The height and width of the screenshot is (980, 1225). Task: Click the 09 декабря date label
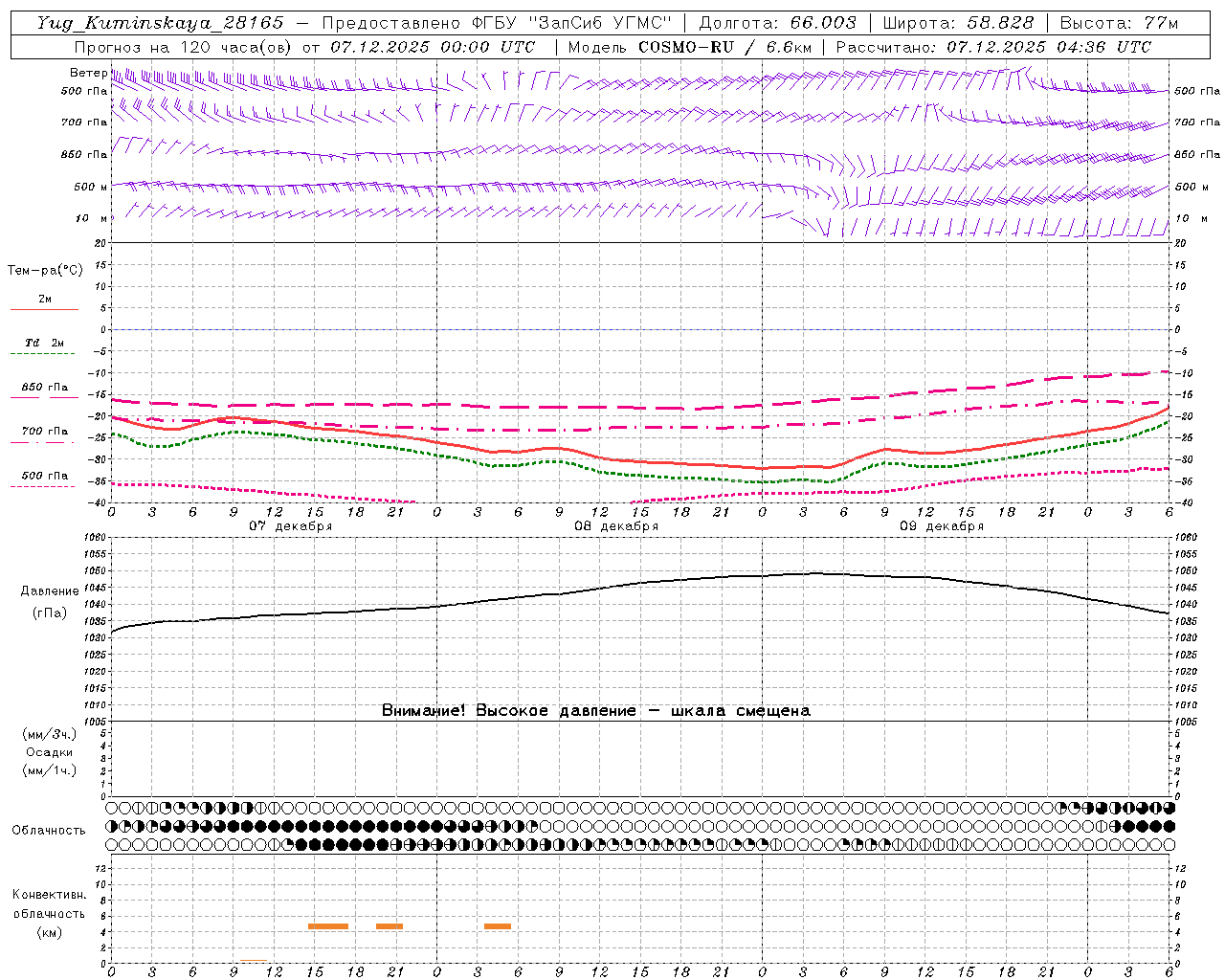(942, 526)
